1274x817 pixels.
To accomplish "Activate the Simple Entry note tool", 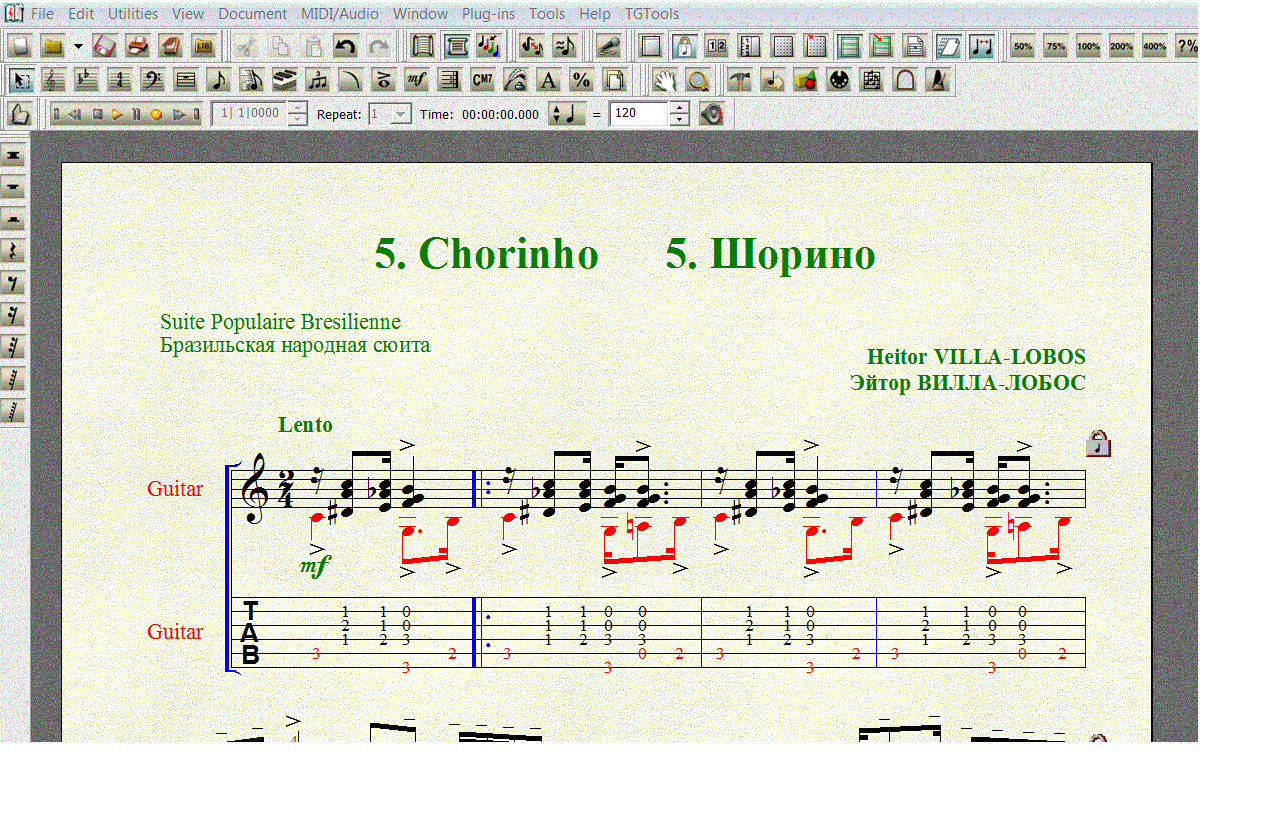I will click(219, 80).
